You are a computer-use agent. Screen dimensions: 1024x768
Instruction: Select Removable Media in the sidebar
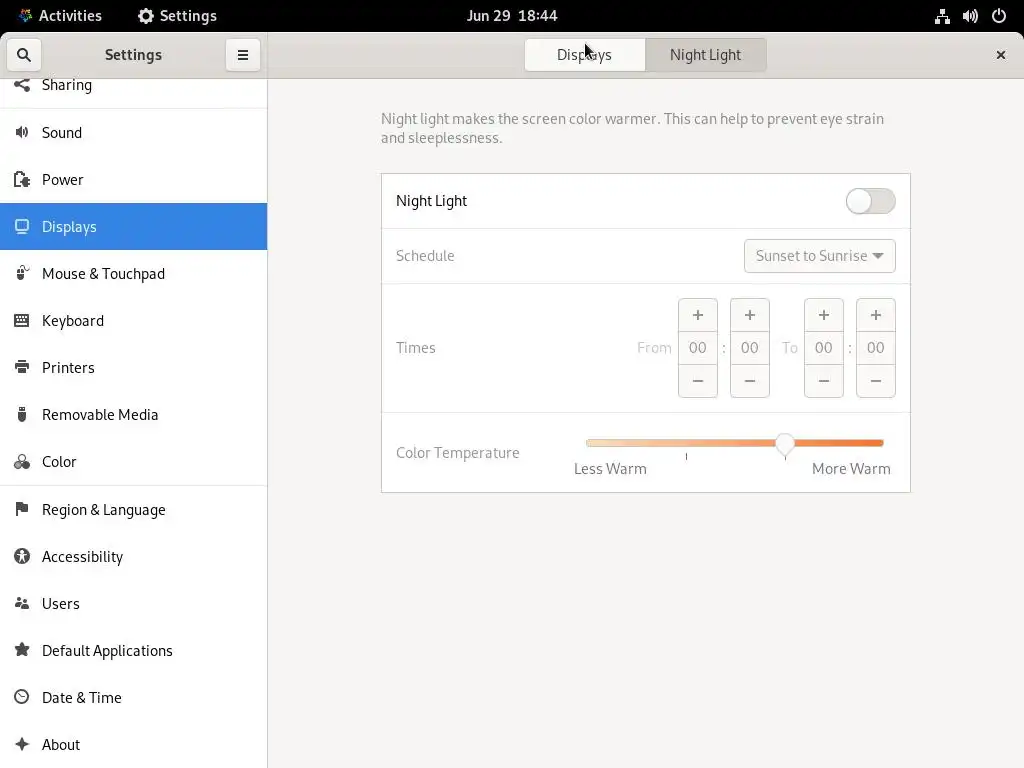(x=133, y=415)
